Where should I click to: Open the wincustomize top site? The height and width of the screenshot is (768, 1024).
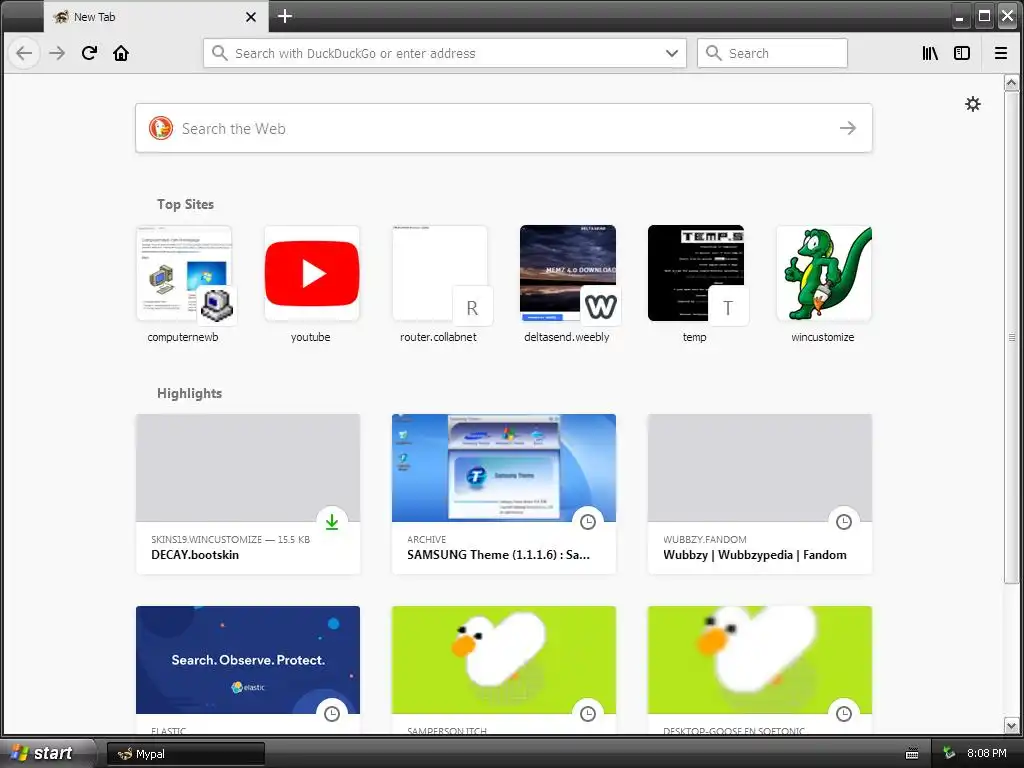pos(824,285)
